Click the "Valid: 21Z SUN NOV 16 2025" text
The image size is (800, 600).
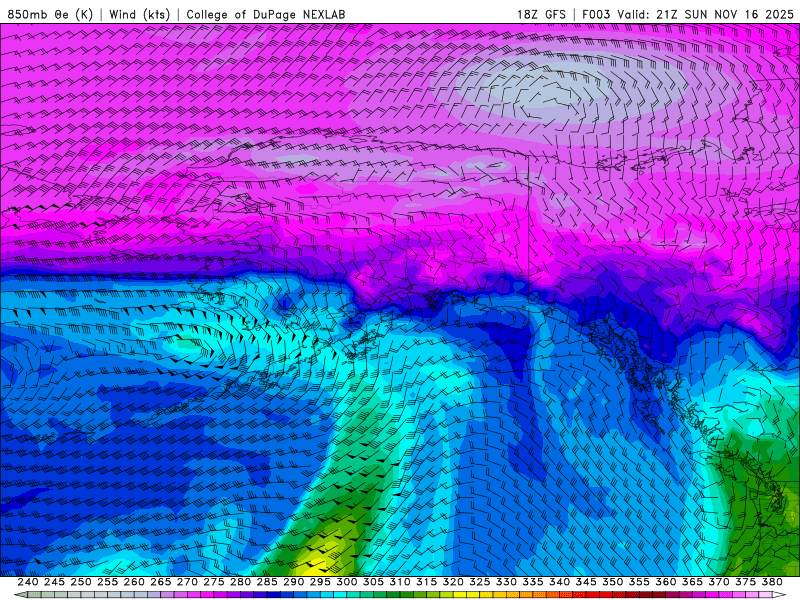tap(705, 14)
